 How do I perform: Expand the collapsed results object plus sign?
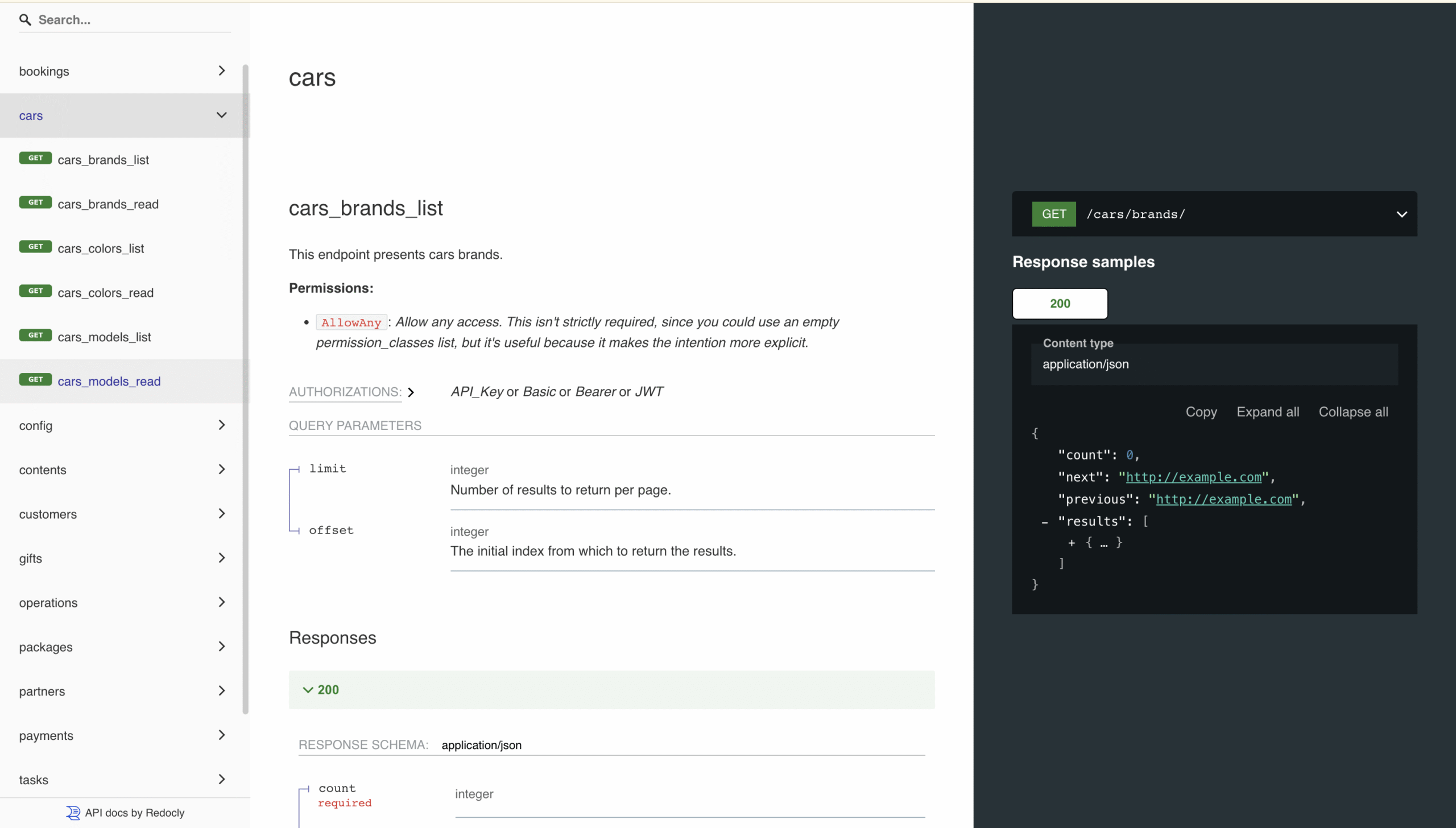tap(1072, 543)
